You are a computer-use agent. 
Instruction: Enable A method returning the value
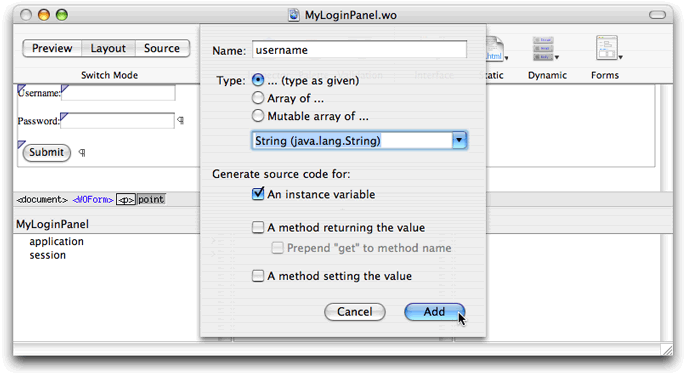(x=258, y=227)
